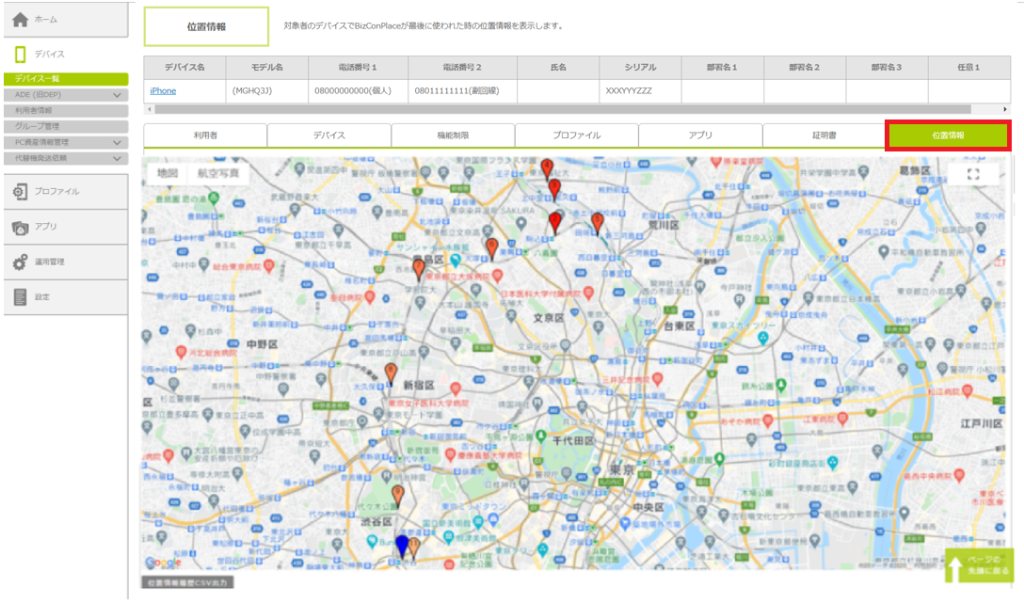Open the iPhone device link
Image resolution: width=1024 pixels, height=605 pixels.
(163, 91)
